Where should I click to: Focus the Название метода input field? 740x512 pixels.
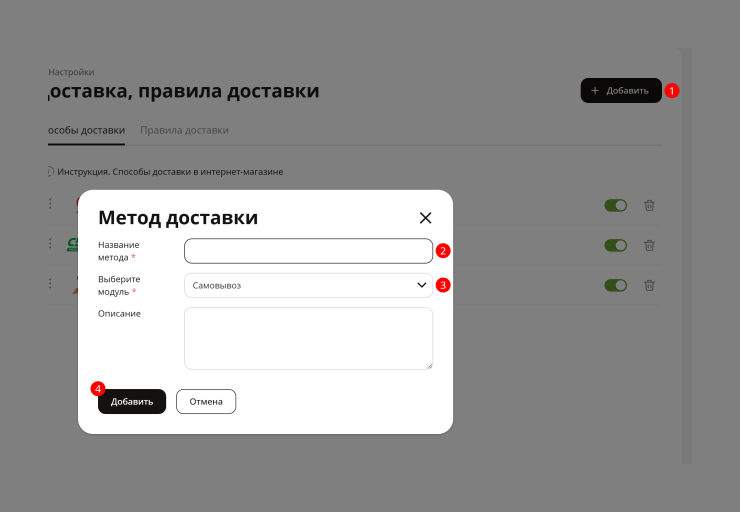click(308, 251)
